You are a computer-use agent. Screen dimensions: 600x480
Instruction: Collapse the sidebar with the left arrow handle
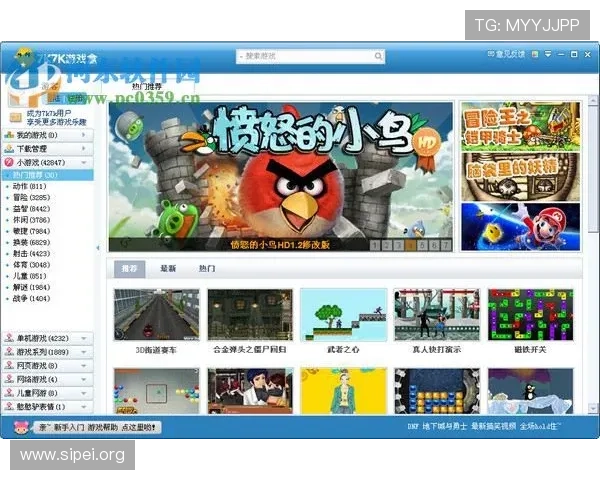(98, 248)
